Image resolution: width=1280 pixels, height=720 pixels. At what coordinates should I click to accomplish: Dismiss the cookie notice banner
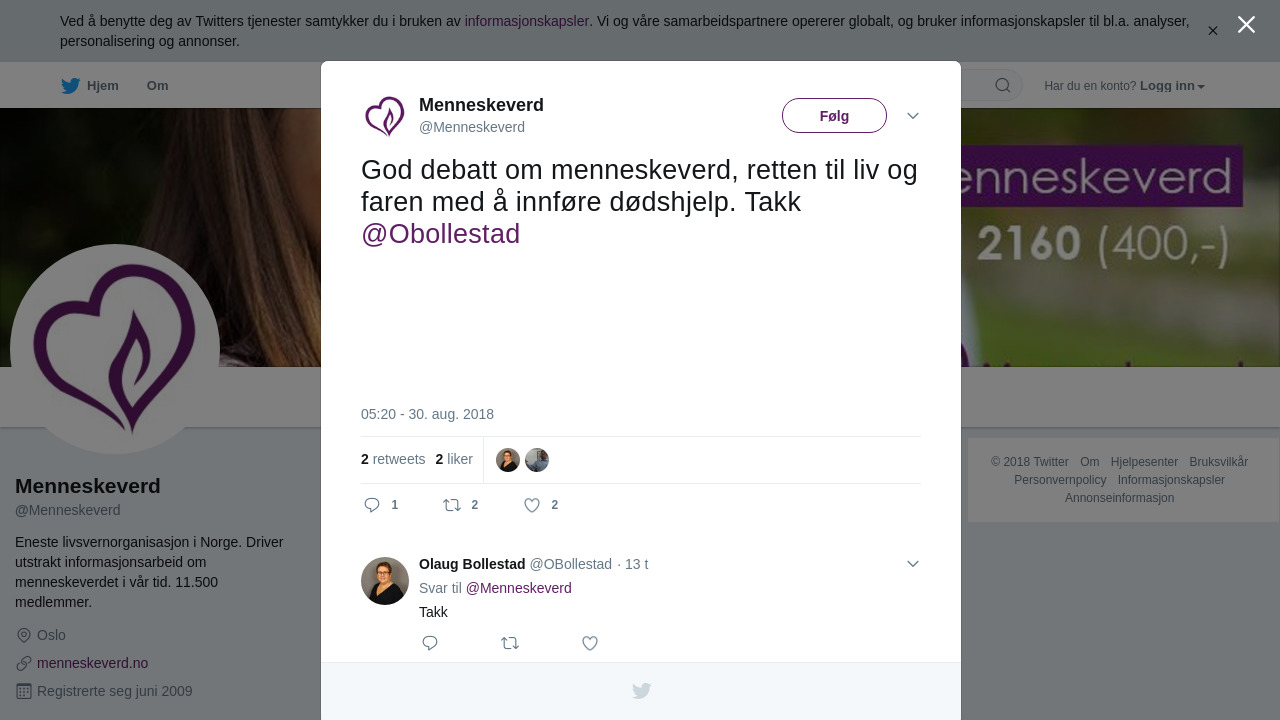[x=1213, y=31]
